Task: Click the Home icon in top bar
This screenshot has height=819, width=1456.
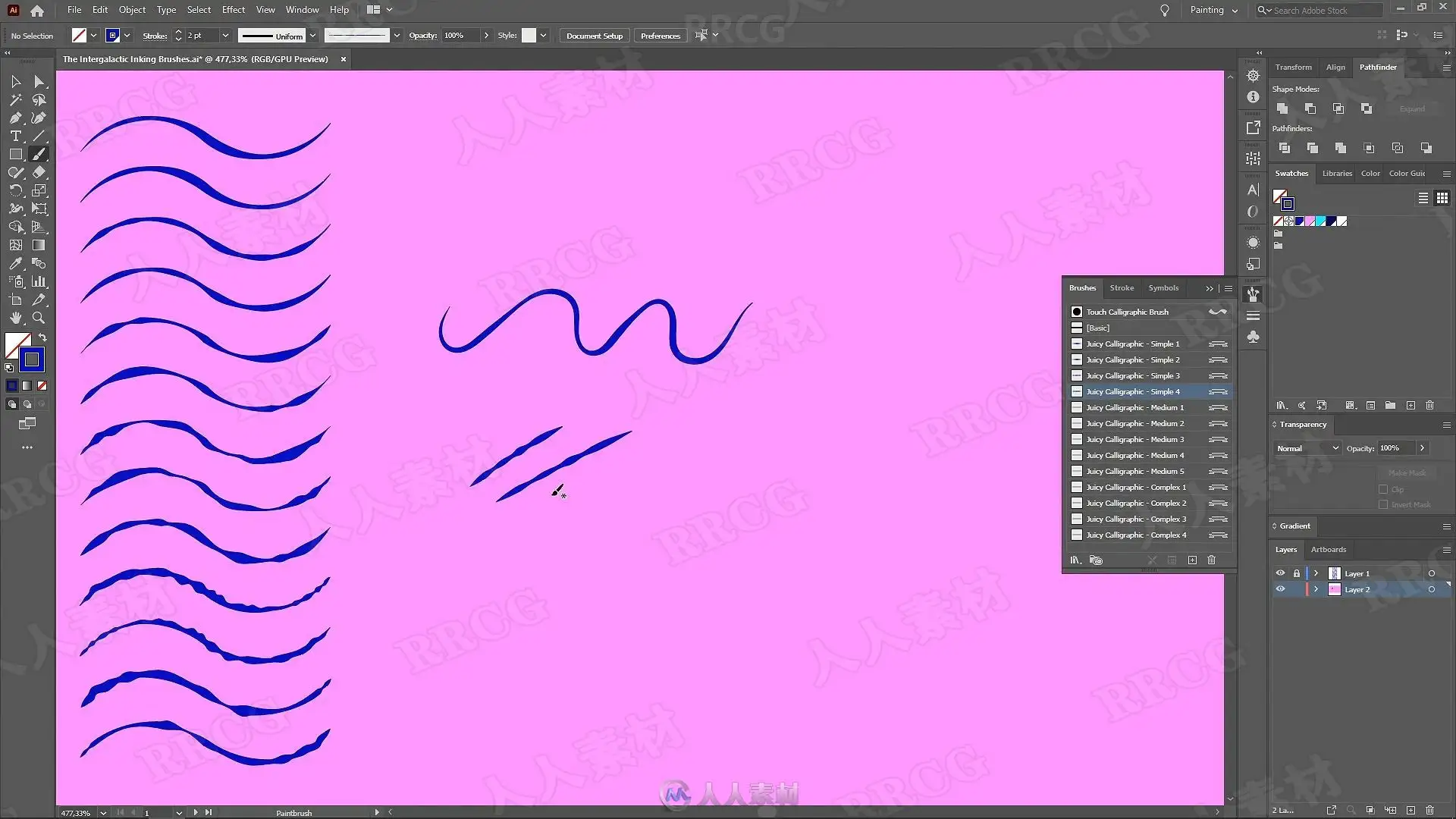Action: tap(37, 11)
